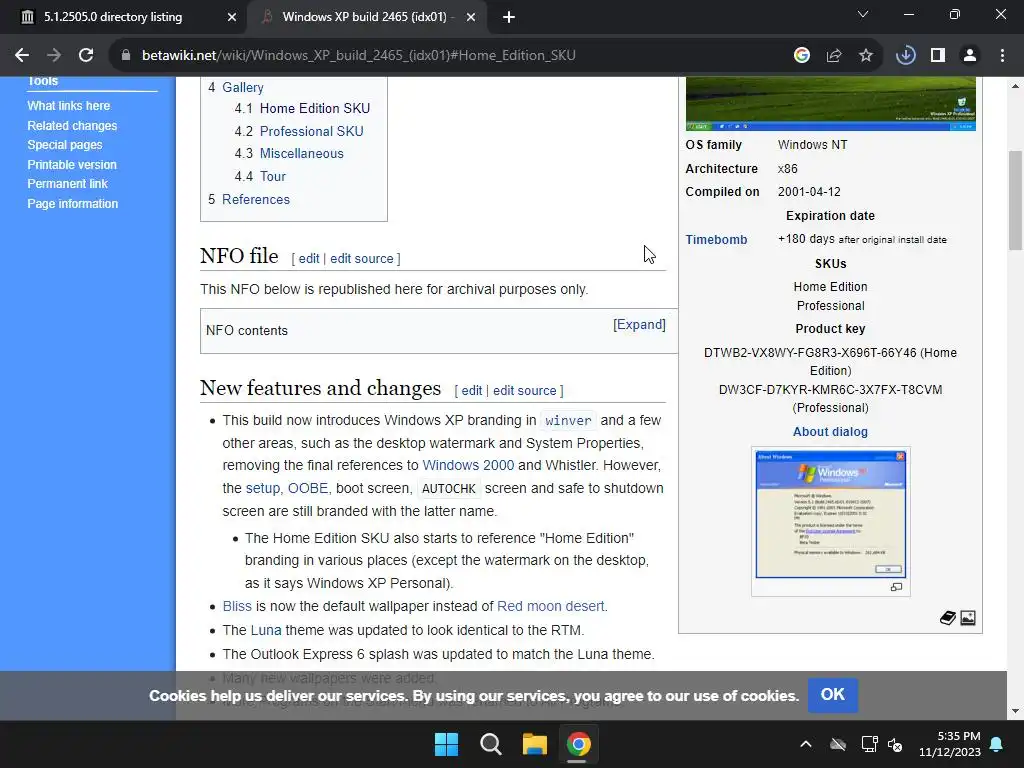Open the Red moon desert link
This screenshot has height=768, width=1024.
click(551, 606)
